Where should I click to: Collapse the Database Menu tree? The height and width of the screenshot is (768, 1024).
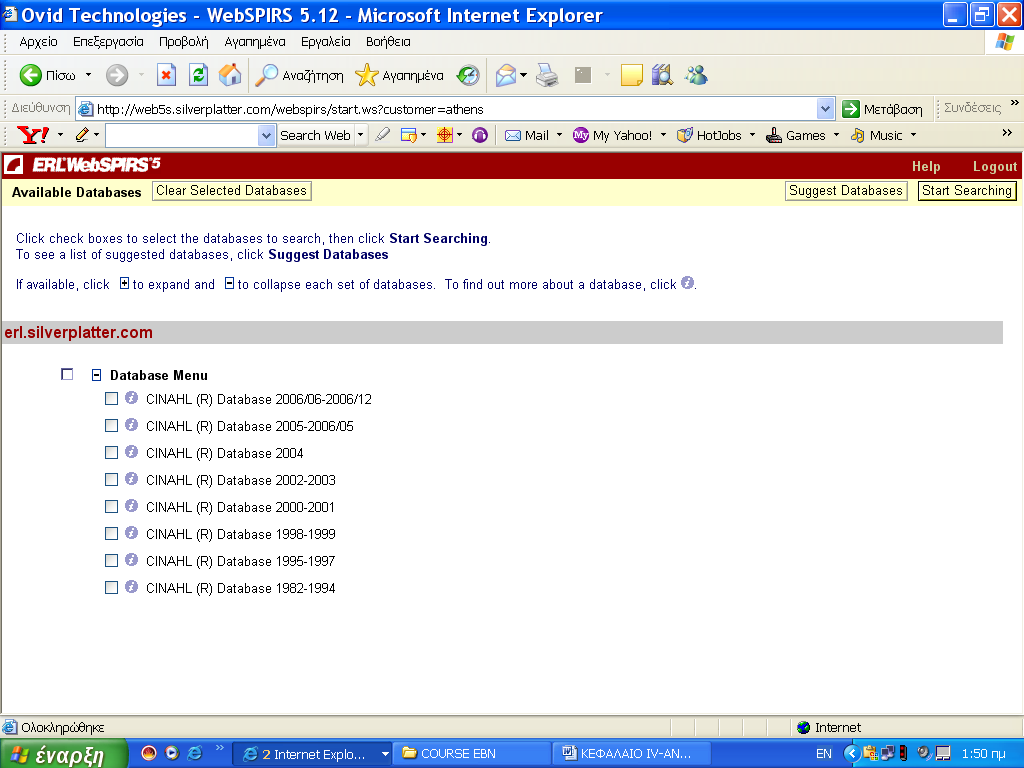coord(97,375)
